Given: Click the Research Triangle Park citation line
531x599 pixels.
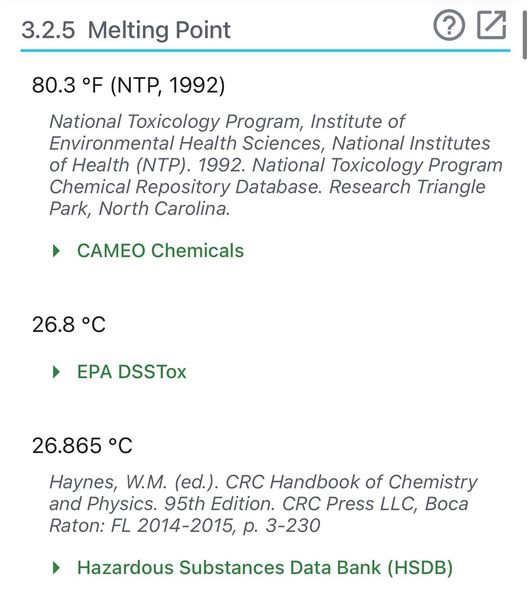Looking at the screenshot, I should point(267,187).
